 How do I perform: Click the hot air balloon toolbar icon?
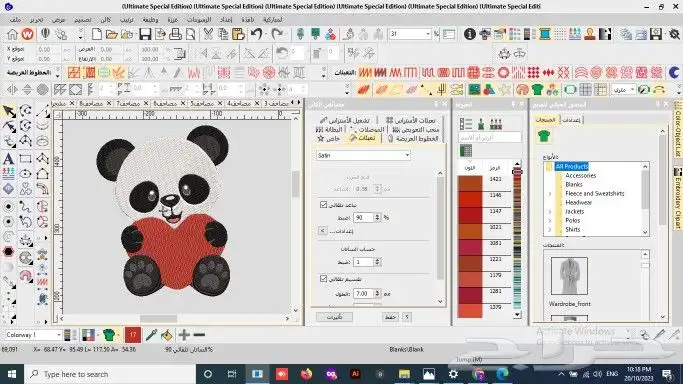[45, 34]
